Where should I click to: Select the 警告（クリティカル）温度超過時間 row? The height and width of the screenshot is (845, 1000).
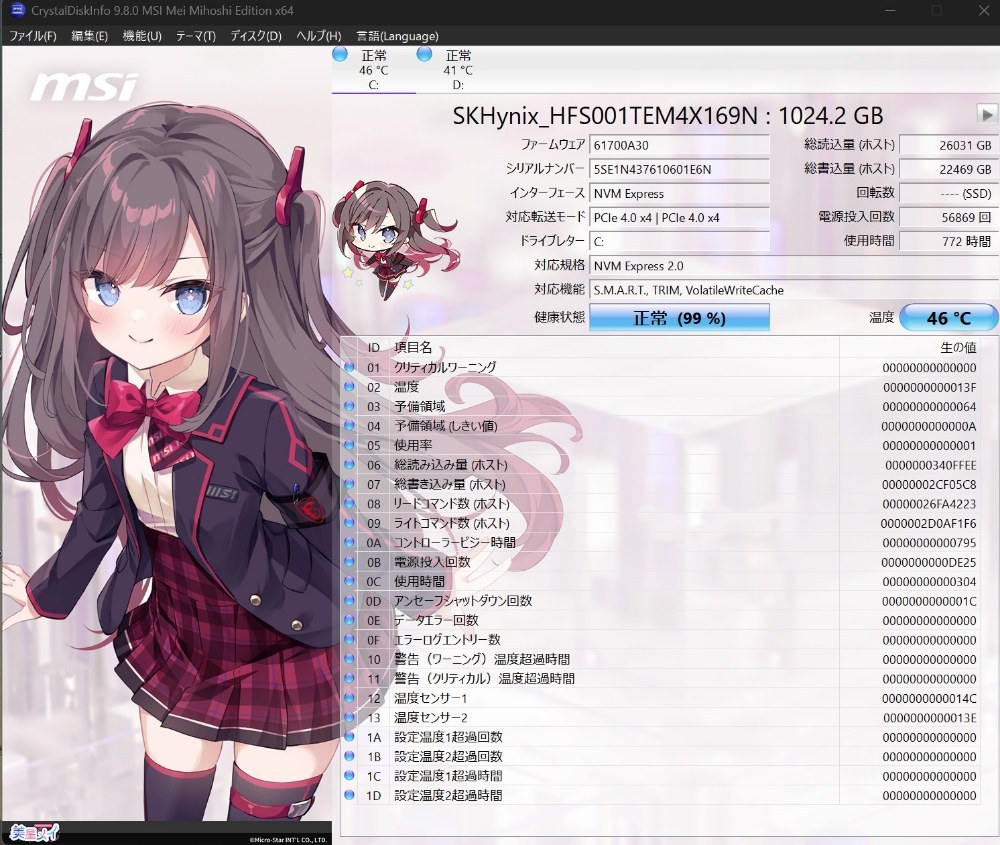tap(661, 679)
